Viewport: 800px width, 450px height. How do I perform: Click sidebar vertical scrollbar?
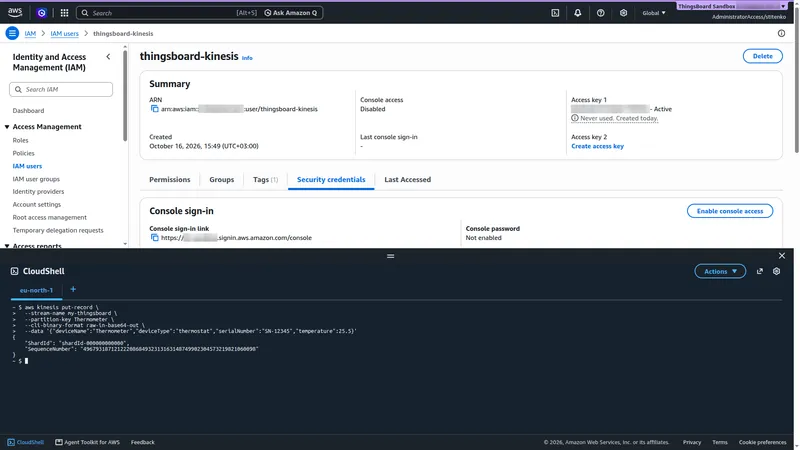125,95
